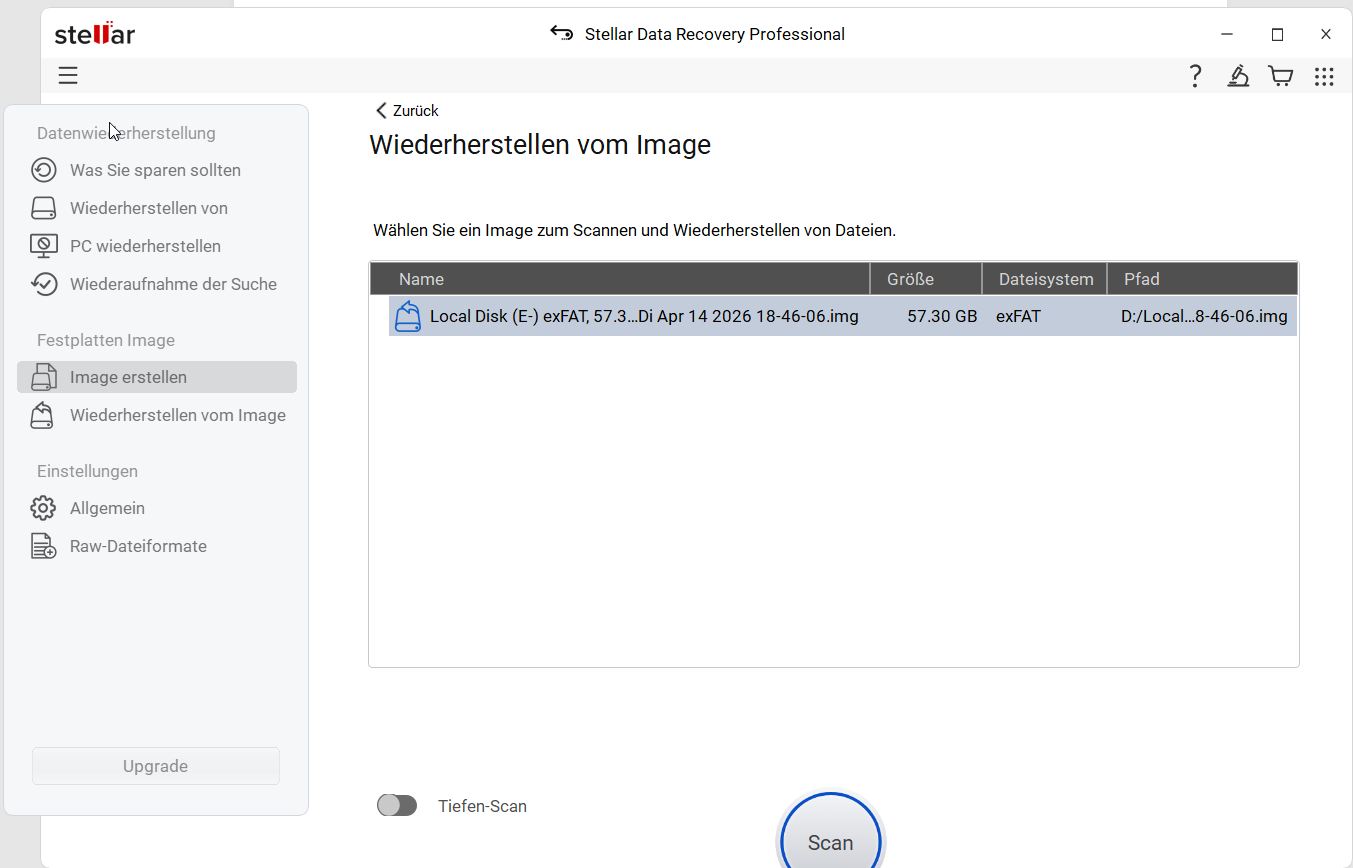The image size is (1353, 868).
Task: Maximize the Stellar window
Action: tap(1277, 34)
